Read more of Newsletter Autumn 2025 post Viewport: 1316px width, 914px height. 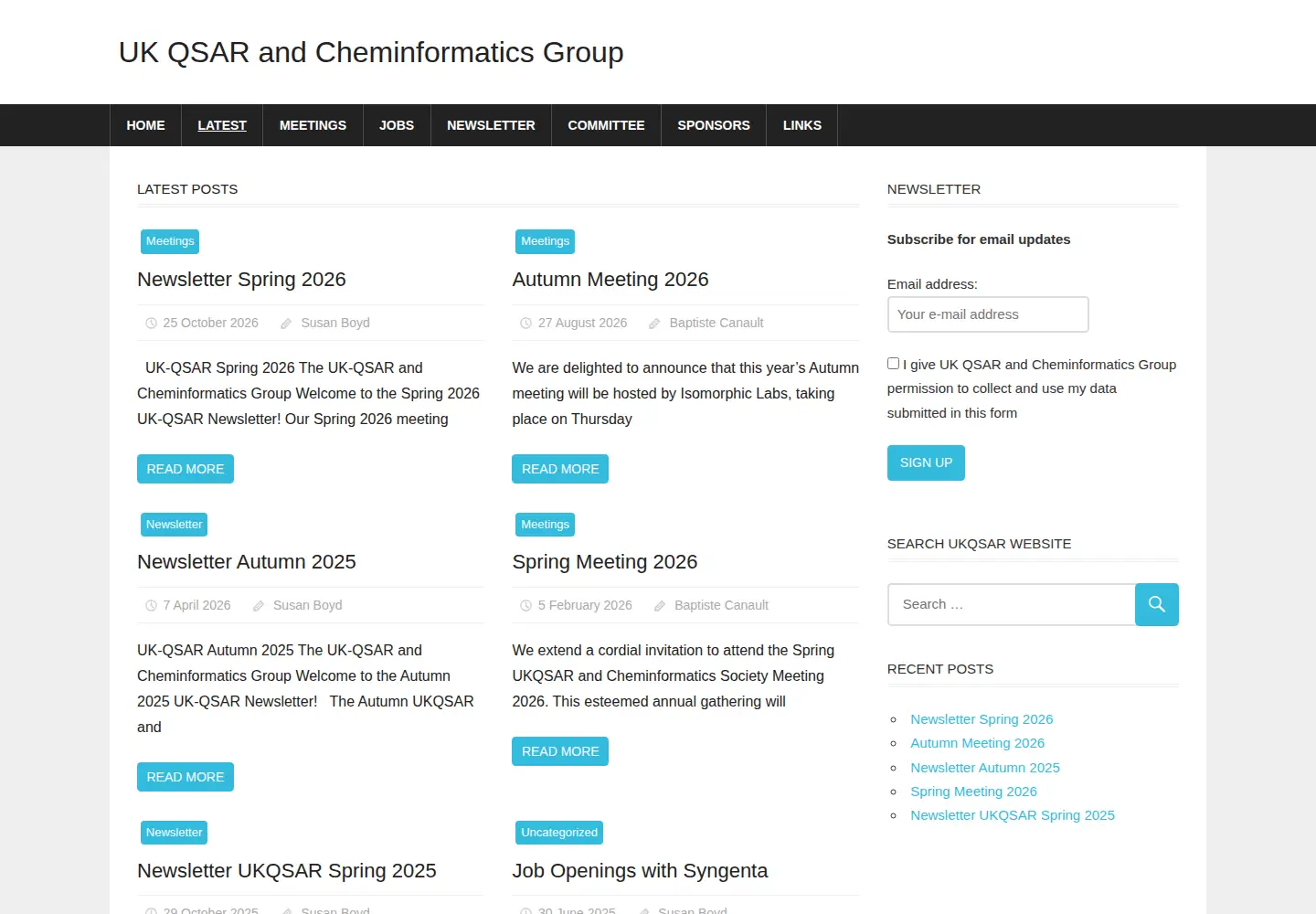pos(186,777)
